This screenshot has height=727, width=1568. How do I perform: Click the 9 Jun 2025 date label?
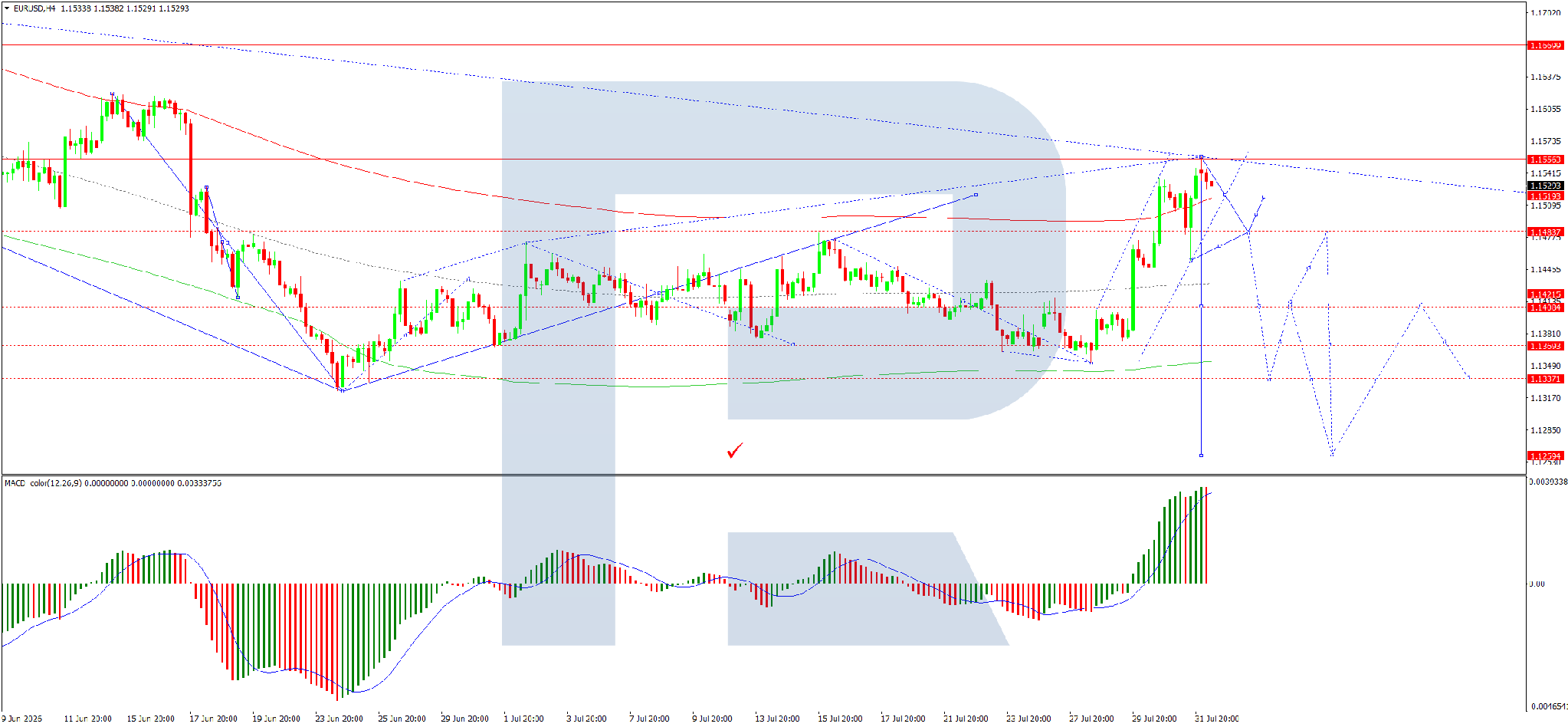(21, 719)
